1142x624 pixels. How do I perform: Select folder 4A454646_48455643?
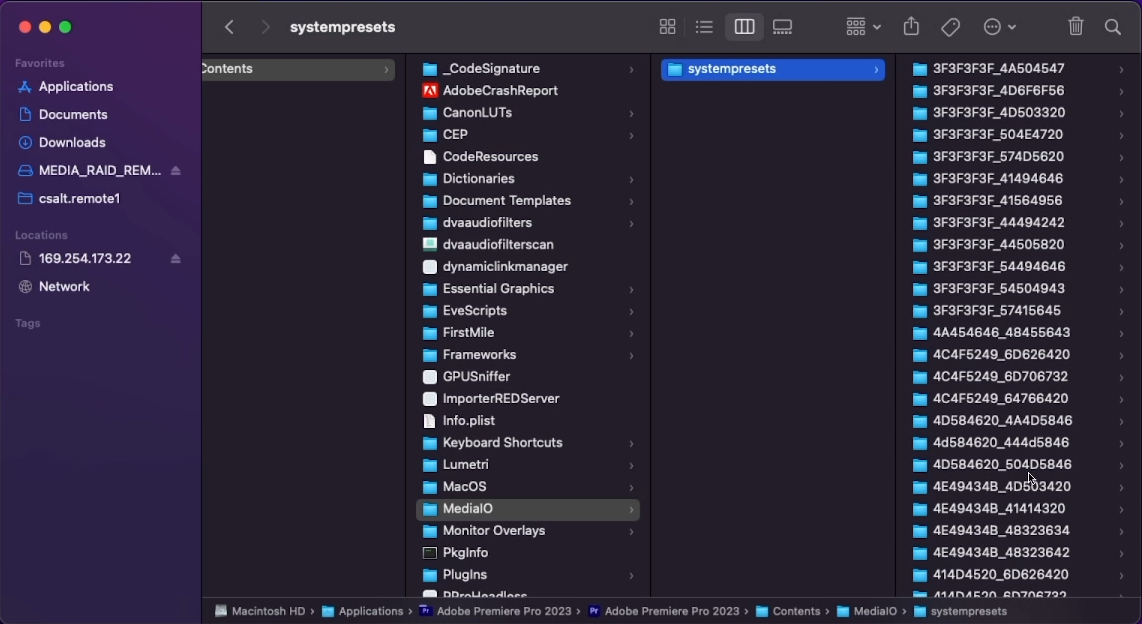tap(1001, 333)
